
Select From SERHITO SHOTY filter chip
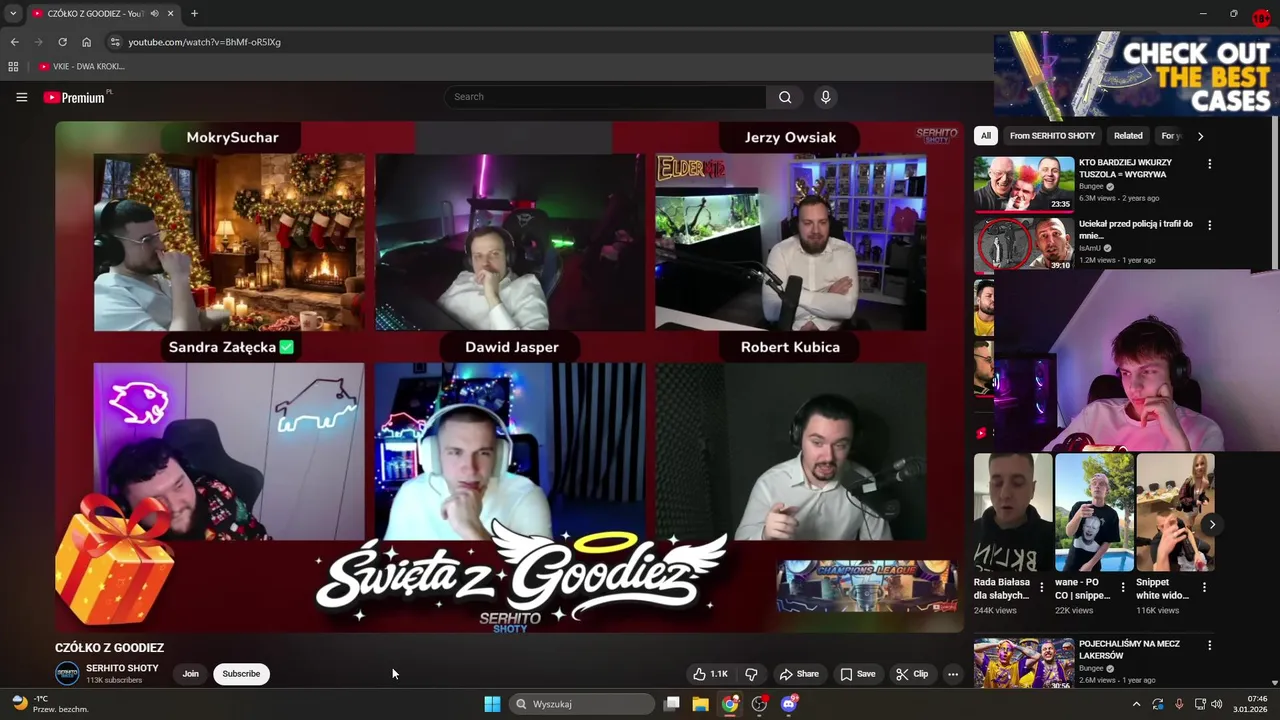point(1052,136)
